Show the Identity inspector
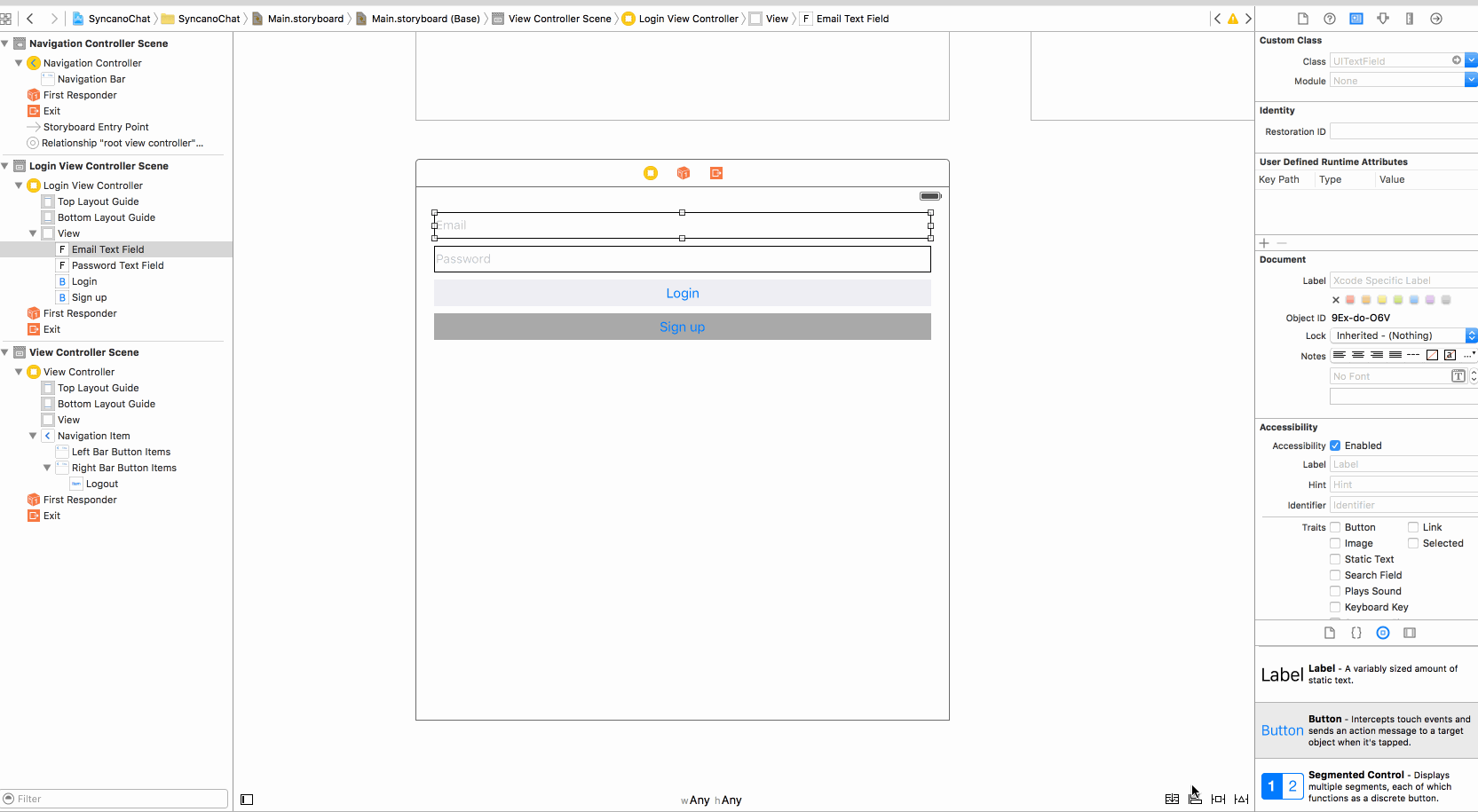Image resolution: width=1478 pixels, height=812 pixels. point(1356,19)
